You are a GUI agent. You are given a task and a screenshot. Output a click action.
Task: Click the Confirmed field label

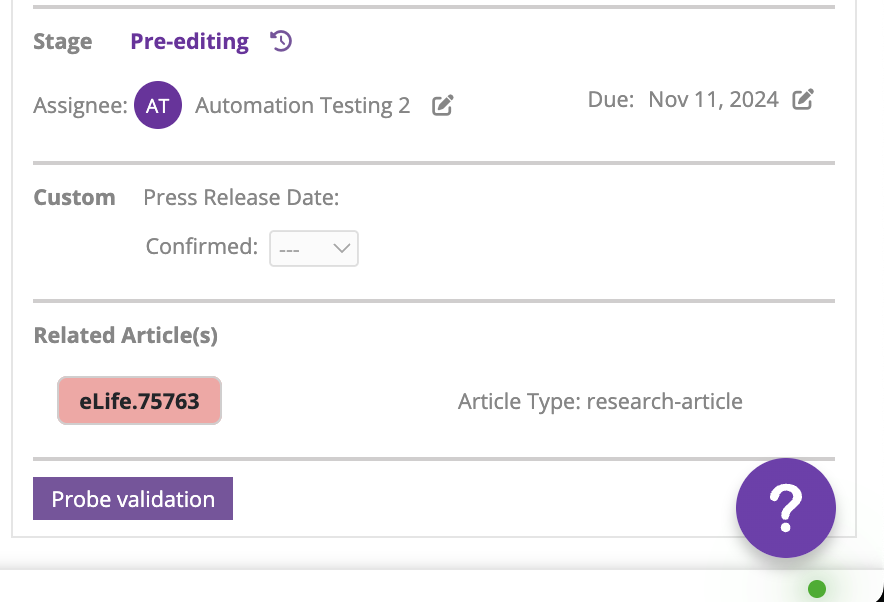click(201, 247)
